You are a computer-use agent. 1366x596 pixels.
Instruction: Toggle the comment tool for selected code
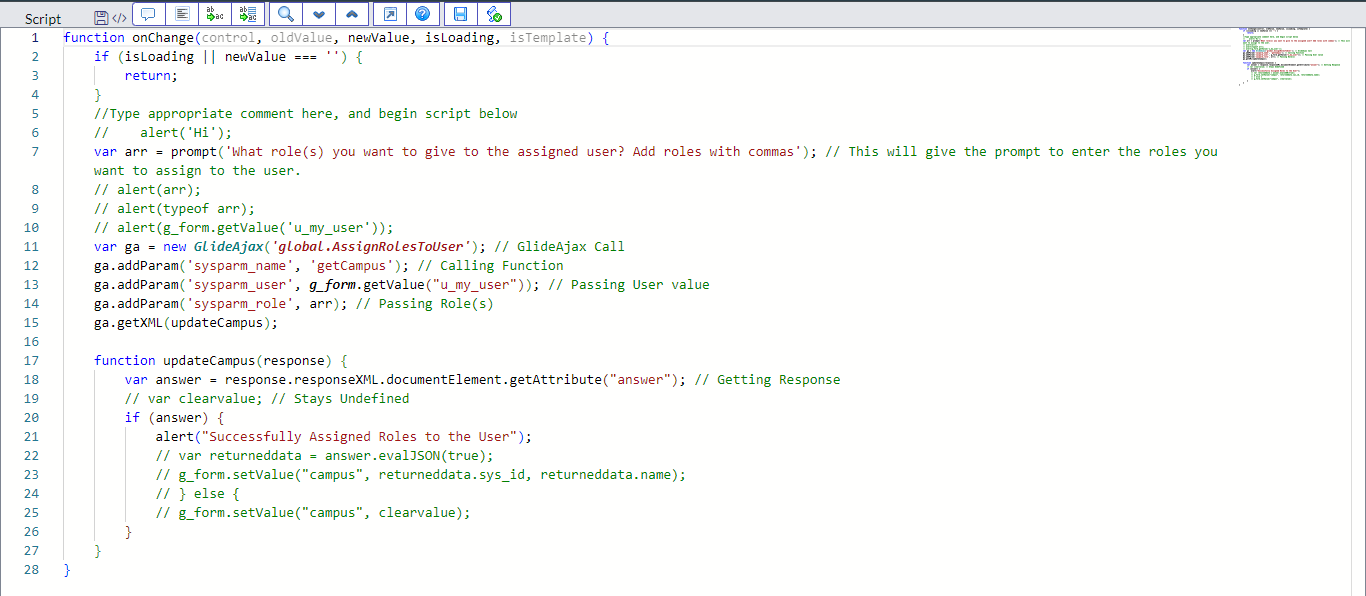pos(148,14)
